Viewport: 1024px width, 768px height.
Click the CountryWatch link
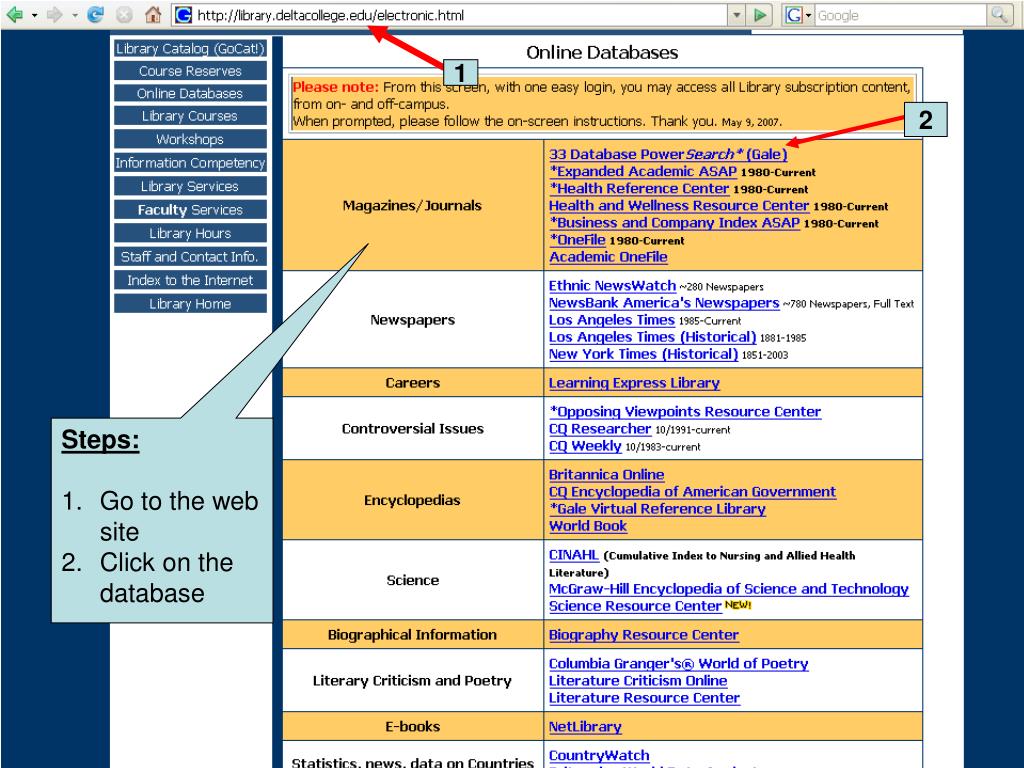600,755
